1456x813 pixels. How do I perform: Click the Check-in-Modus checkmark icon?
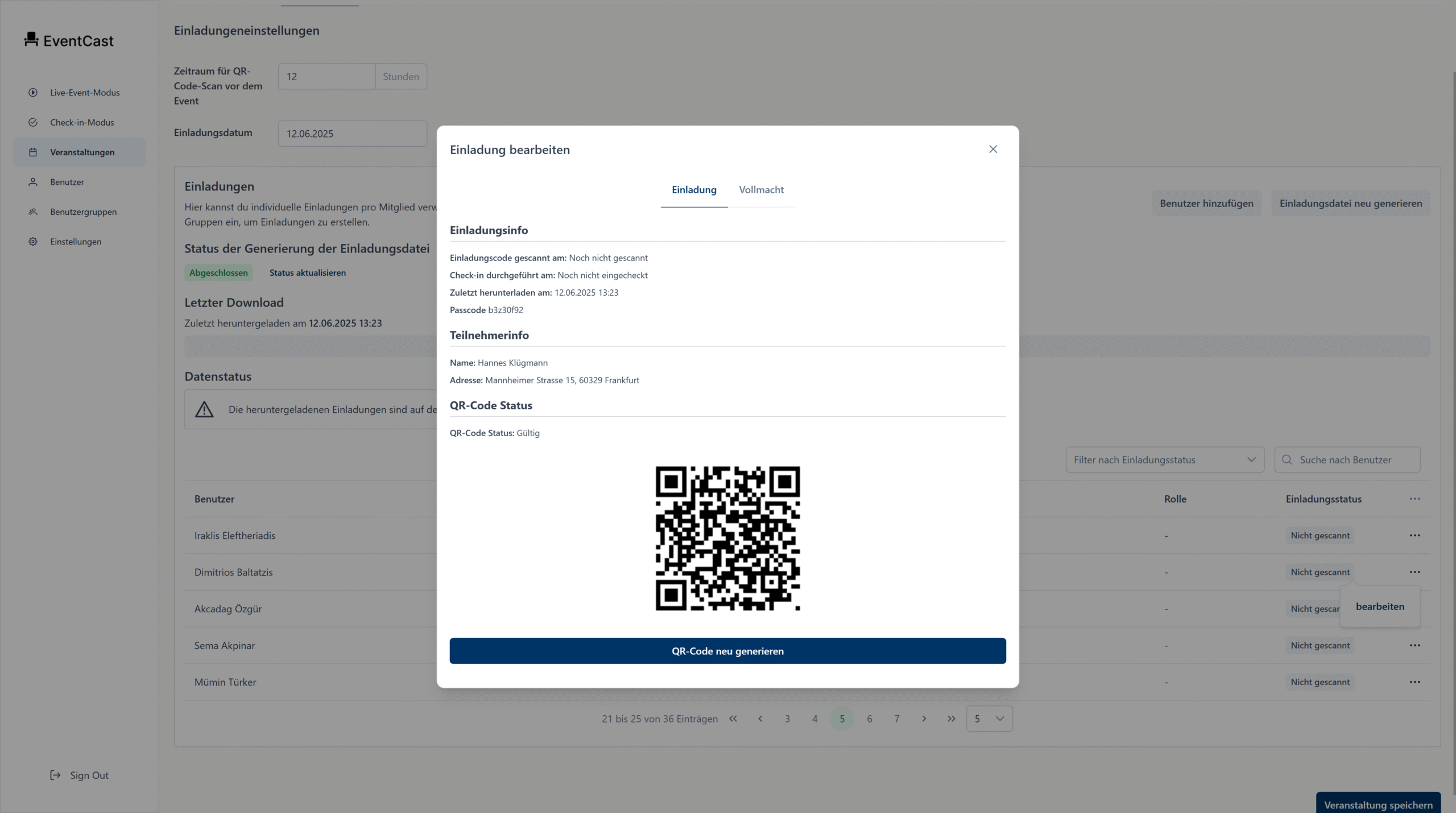(x=33, y=122)
